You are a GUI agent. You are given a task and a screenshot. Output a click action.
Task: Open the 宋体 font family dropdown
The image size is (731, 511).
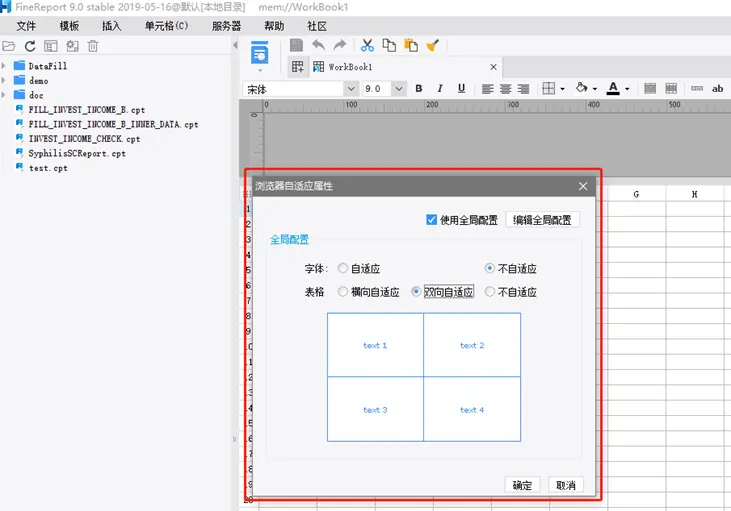[351, 89]
